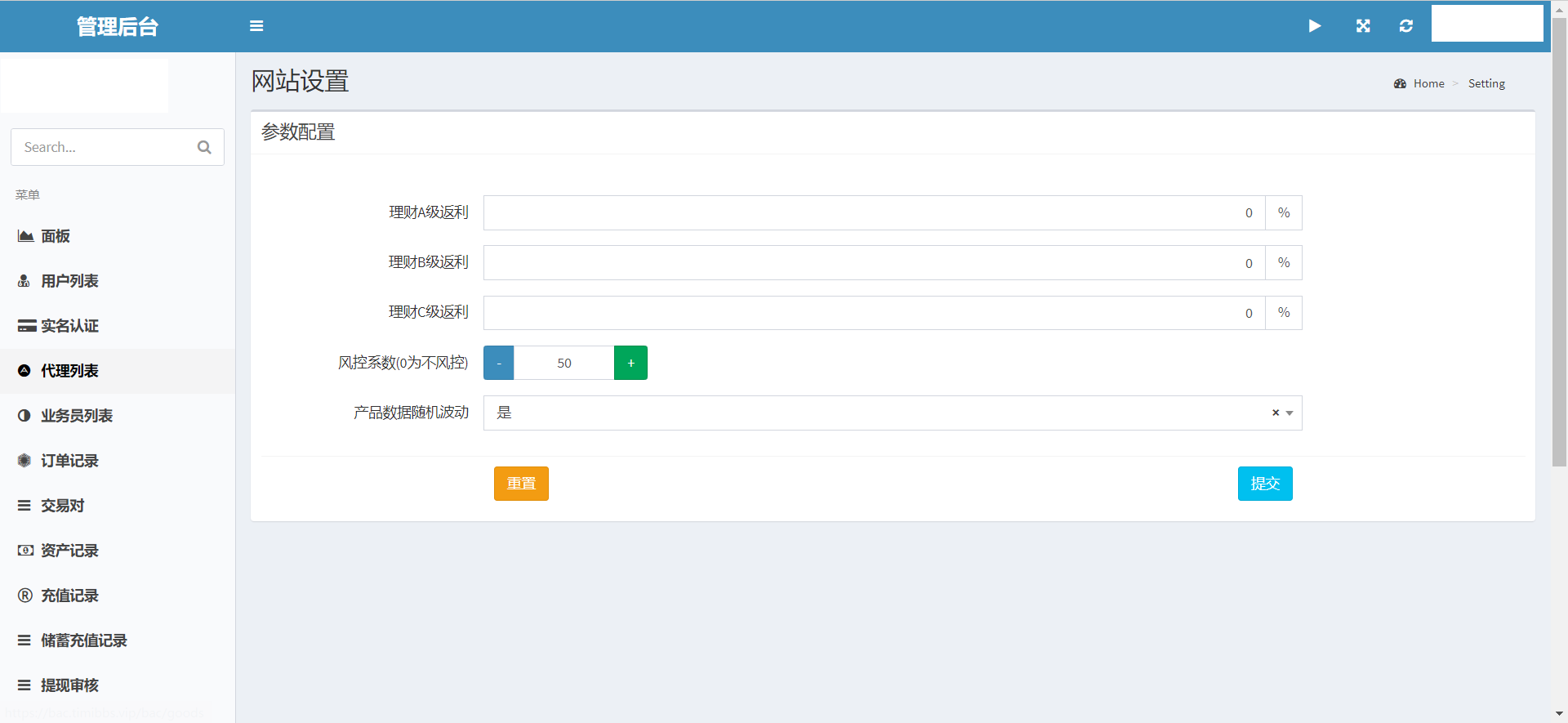
Task: Click the 风控系数 value field
Action: pyautogui.click(x=564, y=363)
